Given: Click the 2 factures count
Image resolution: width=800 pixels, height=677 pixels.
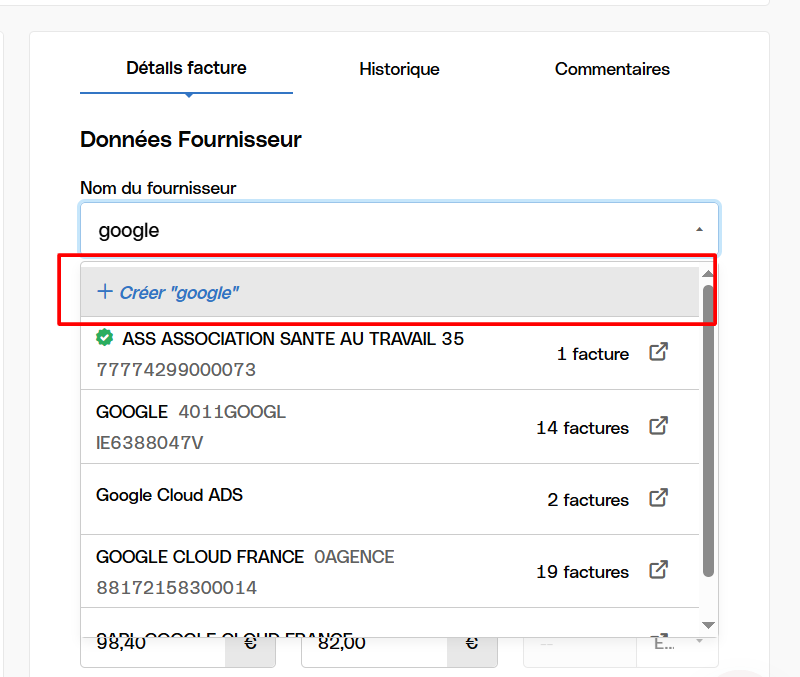Looking at the screenshot, I should pyautogui.click(x=588, y=499).
